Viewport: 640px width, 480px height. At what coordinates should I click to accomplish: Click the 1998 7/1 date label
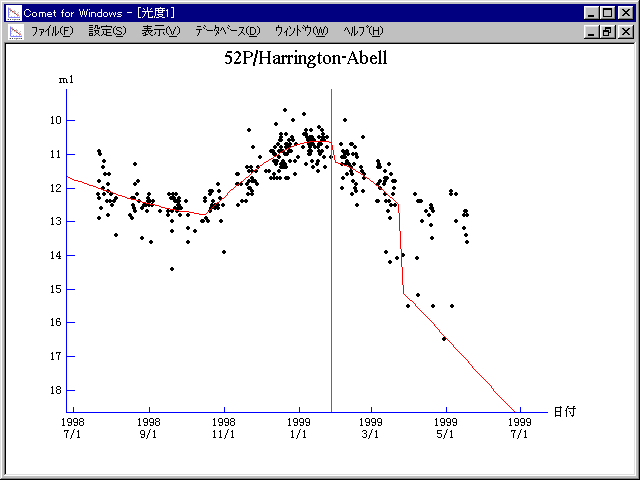tap(73, 427)
